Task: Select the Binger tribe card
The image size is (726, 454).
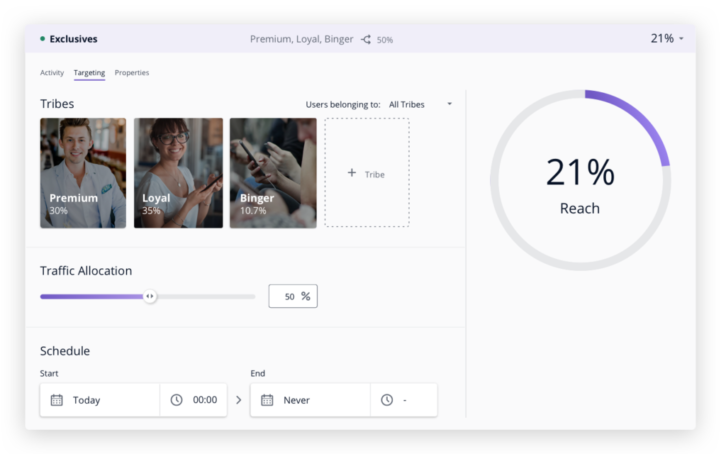Action: click(x=273, y=173)
